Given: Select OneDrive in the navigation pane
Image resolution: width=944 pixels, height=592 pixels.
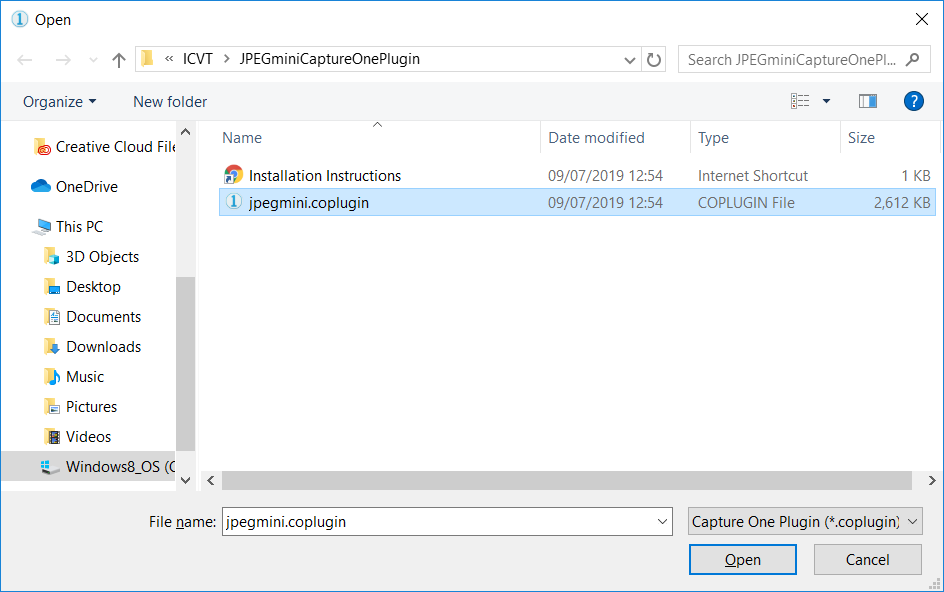Looking at the screenshot, I should 87,187.
